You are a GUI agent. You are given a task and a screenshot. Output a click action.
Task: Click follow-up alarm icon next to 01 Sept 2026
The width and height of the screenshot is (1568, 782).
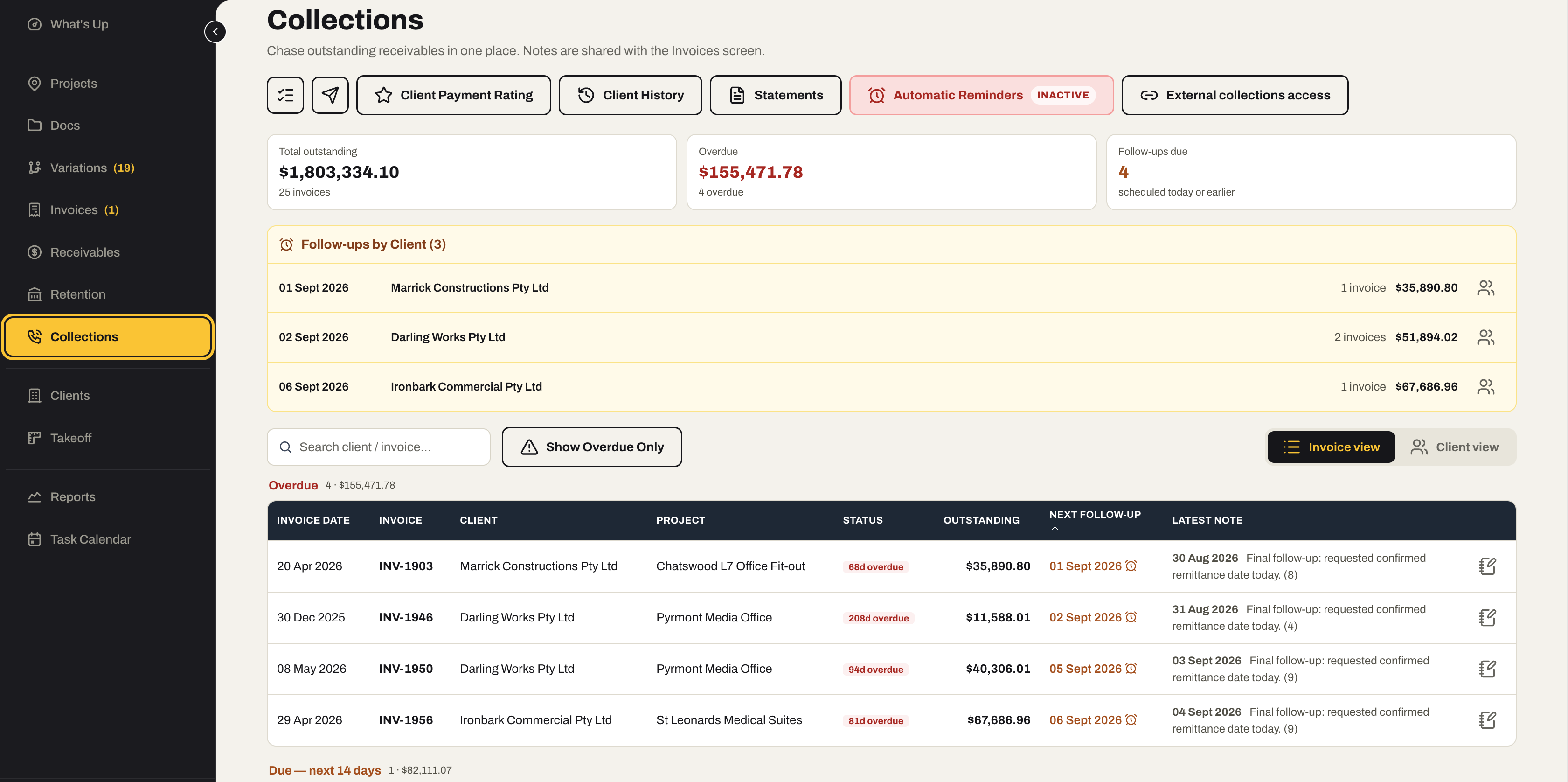click(1131, 566)
